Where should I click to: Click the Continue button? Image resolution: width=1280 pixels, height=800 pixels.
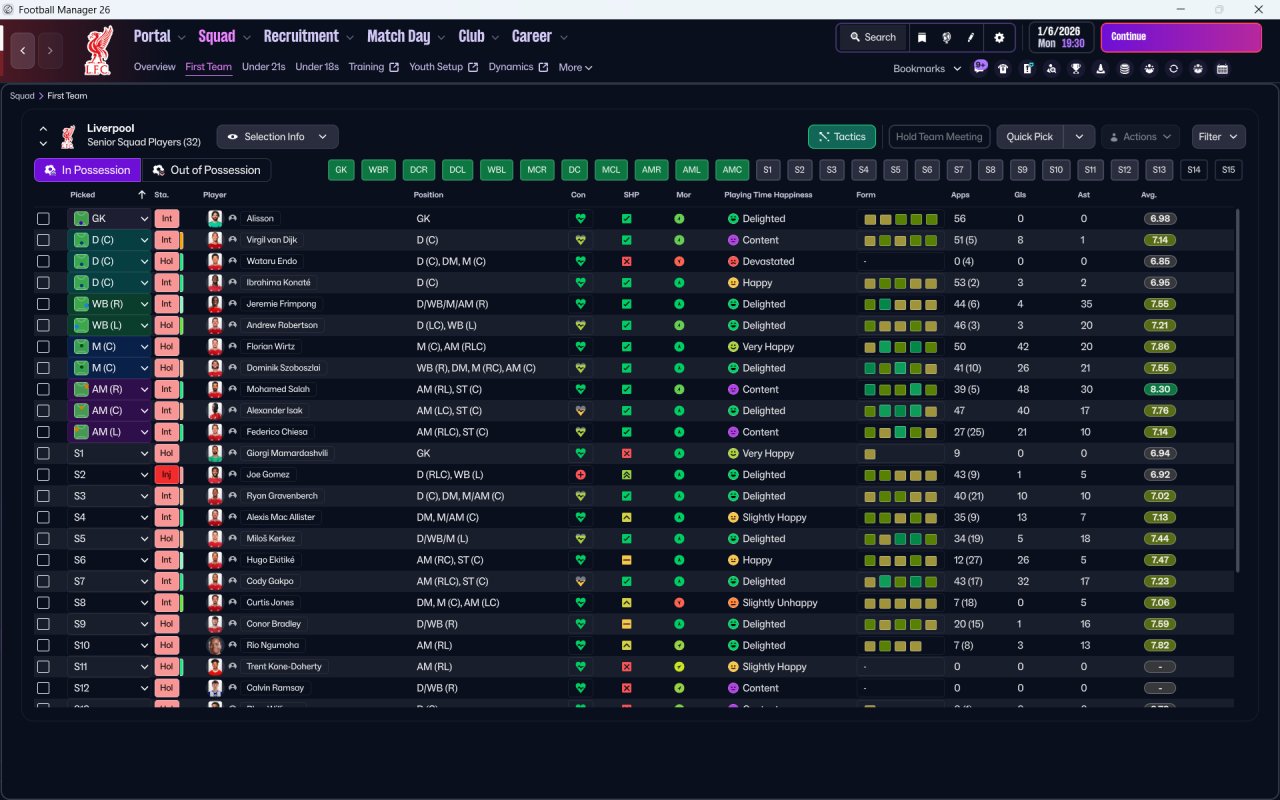click(1181, 37)
